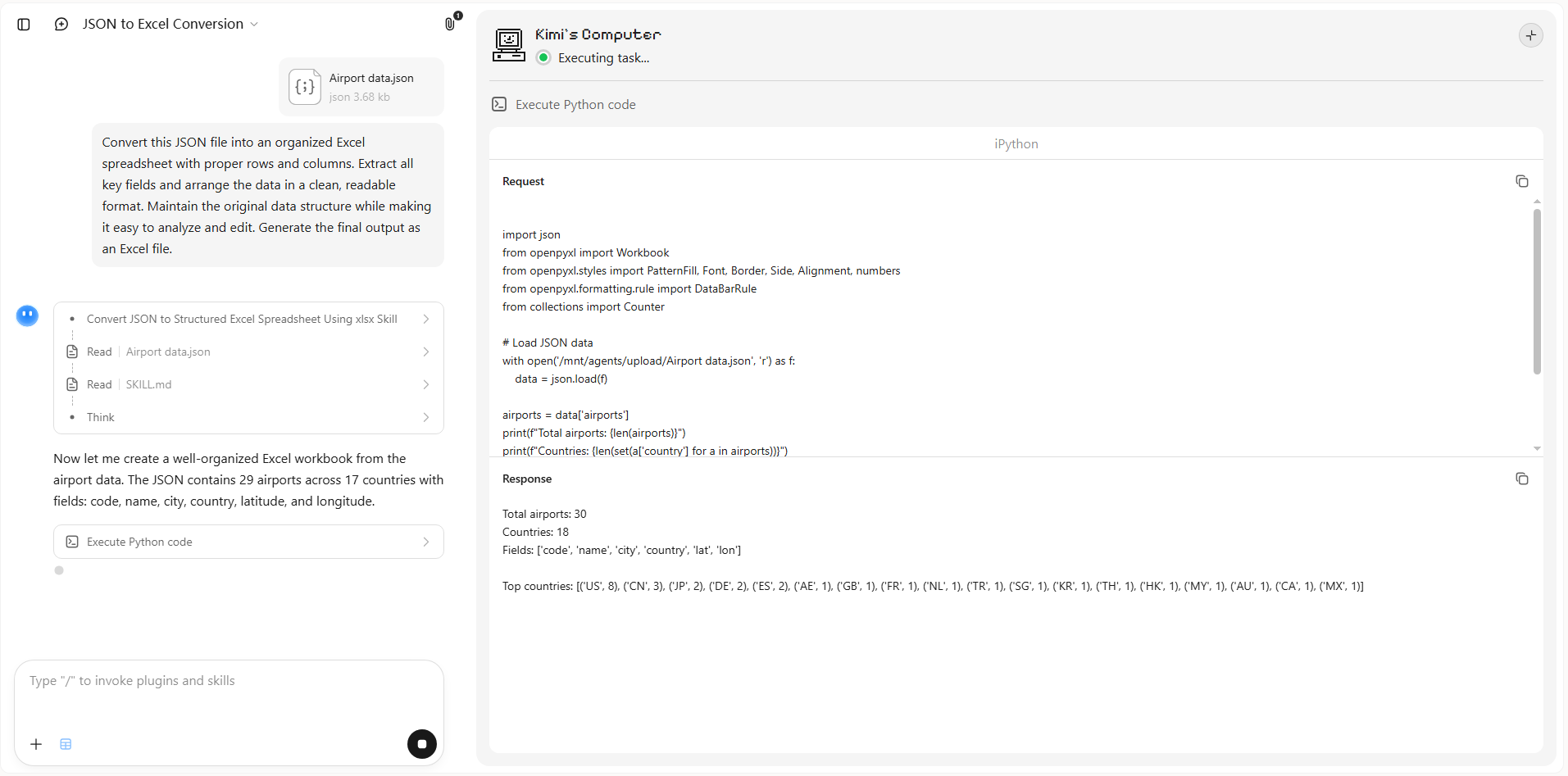Screen dimensions: 1568x776
Task: Click the Kimi's Computer monitor icon
Action: [x=509, y=45]
